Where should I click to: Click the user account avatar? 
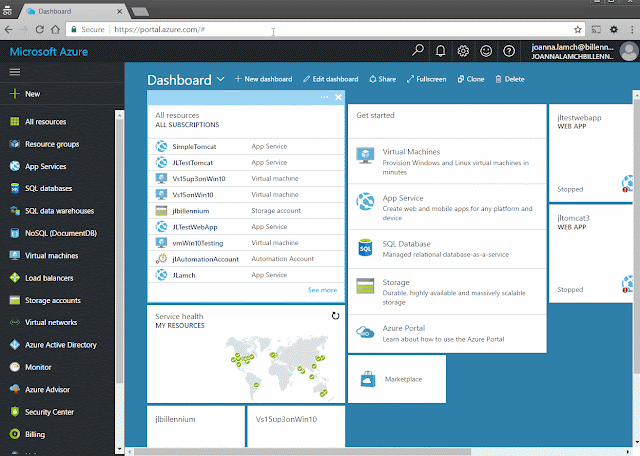(x=629, y=51)
